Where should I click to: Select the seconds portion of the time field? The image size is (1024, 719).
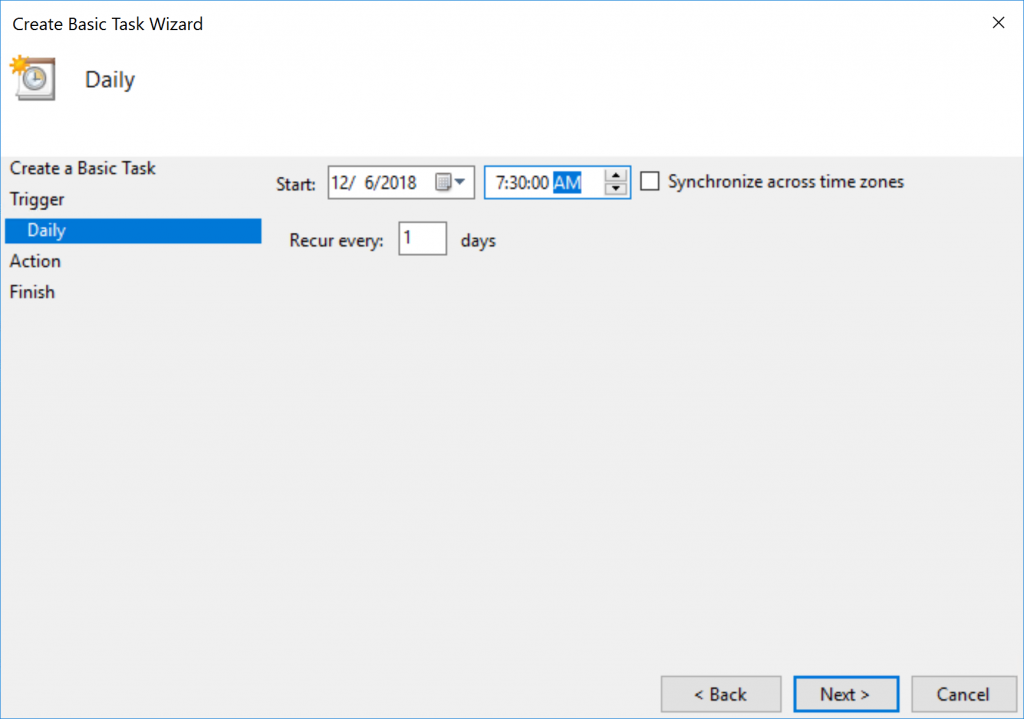(x=538, y=181)
